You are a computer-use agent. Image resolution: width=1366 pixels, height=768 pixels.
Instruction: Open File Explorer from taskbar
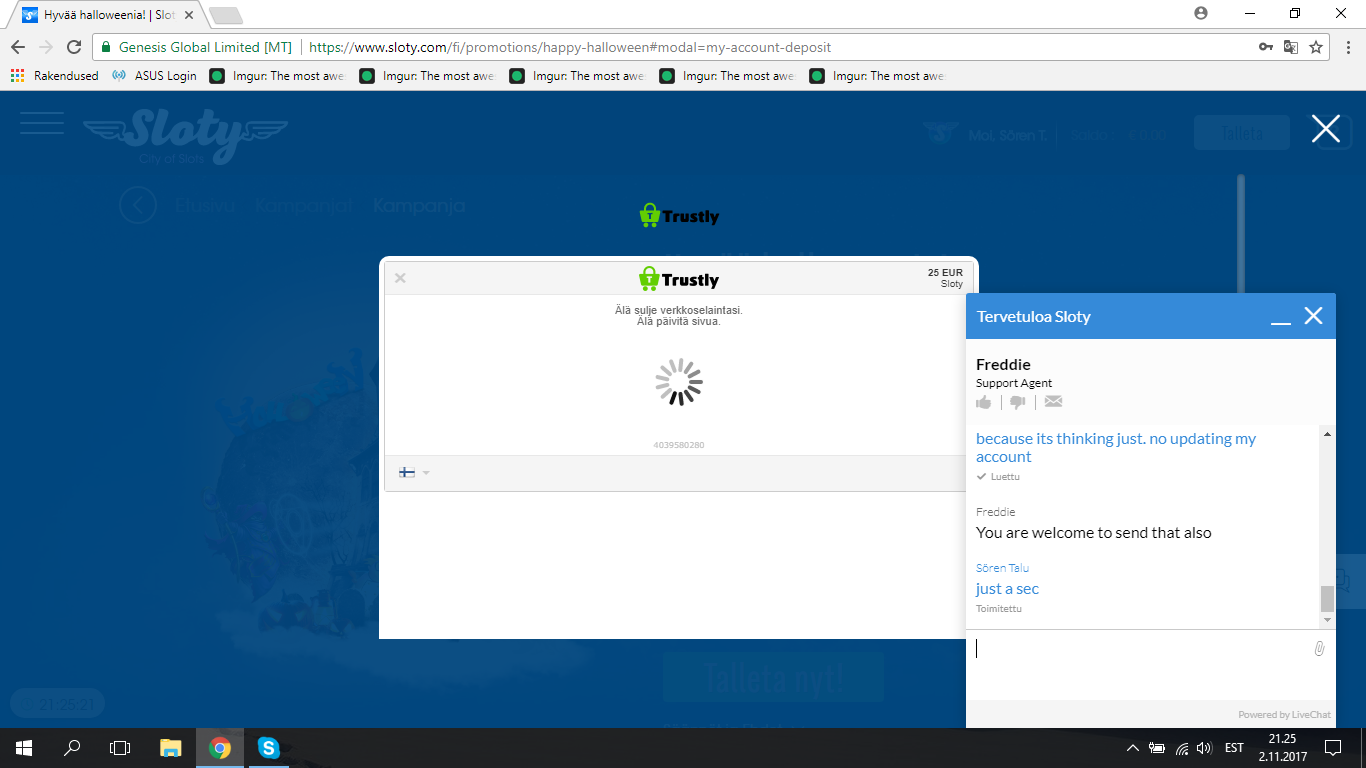171,748
